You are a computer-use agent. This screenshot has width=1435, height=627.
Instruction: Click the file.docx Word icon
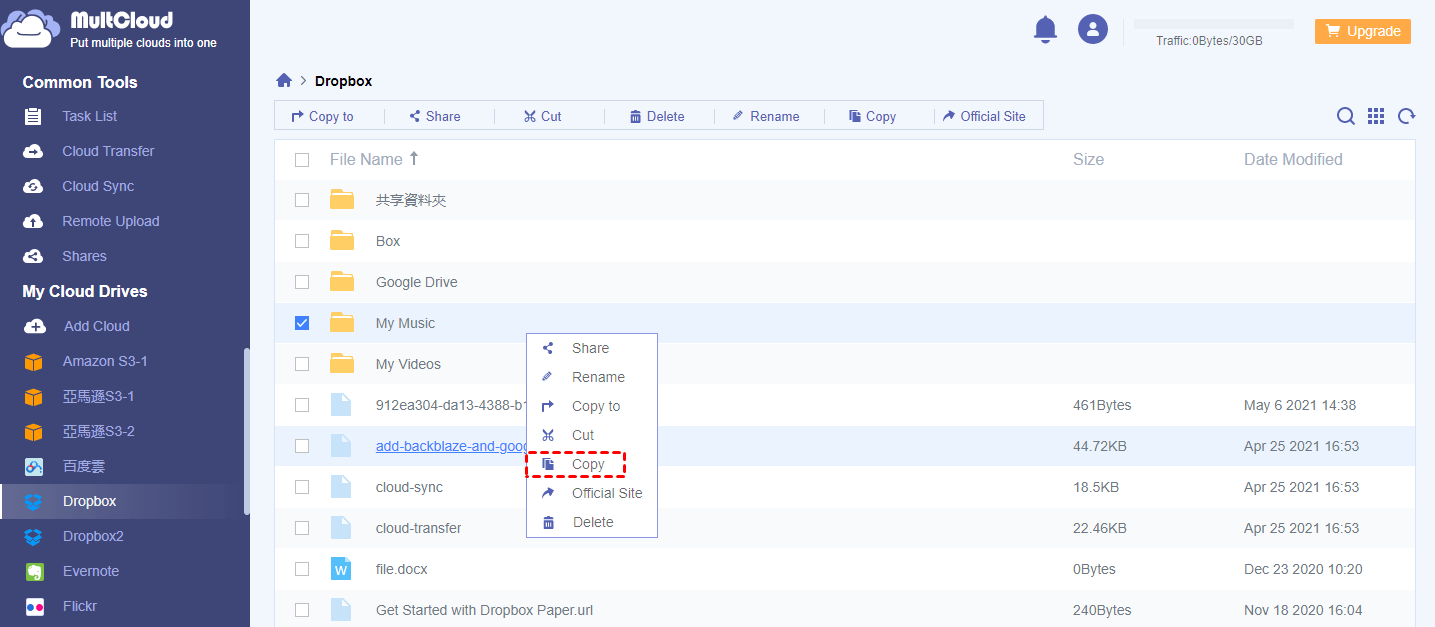[342, 568]
